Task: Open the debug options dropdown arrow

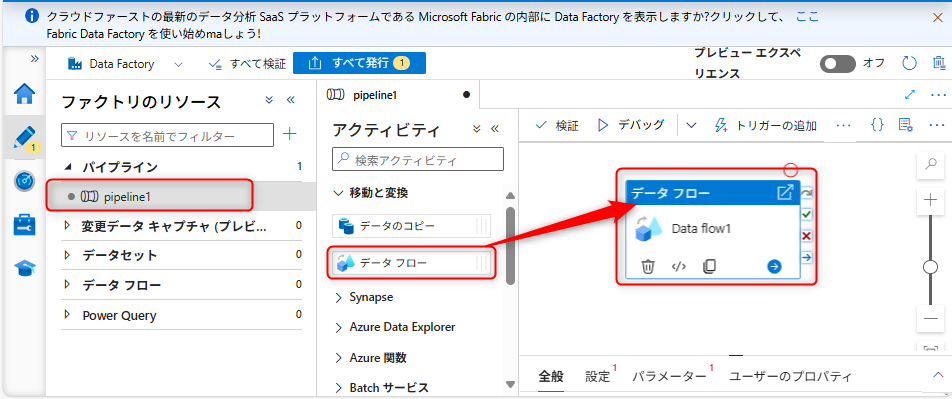Action: [x=691, y=125]
